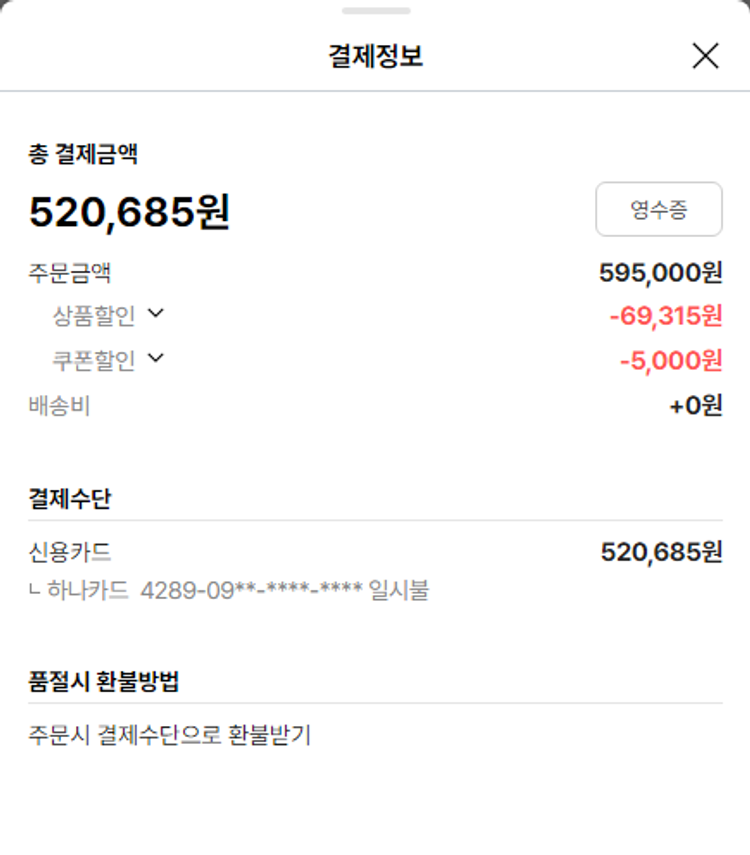Image resolution: width=750 pixels, height=855 pixels.
Task: Click the 주문시 결제수단으로 환불받기 text
Action: point(170,735)
